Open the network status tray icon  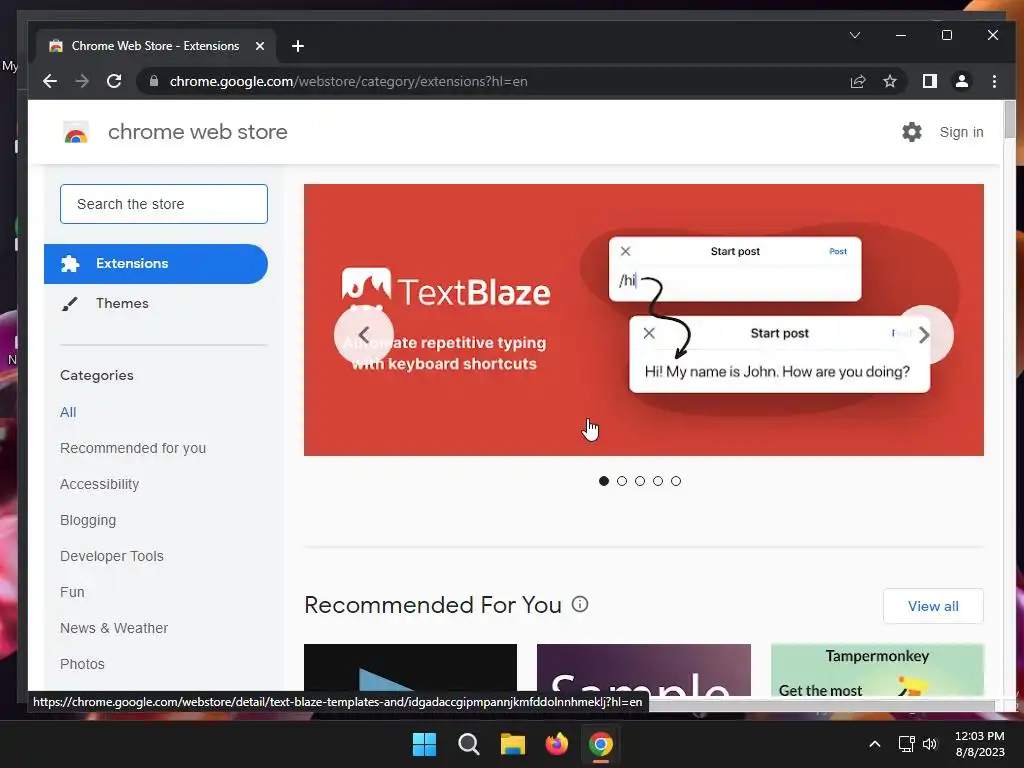(906, 744)
